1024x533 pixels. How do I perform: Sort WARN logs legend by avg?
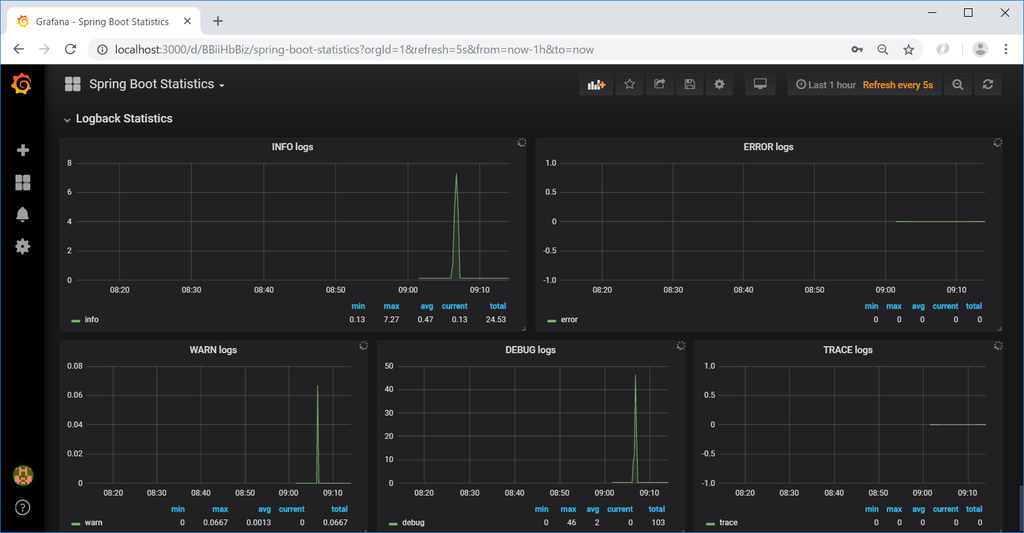pos(264,509)
